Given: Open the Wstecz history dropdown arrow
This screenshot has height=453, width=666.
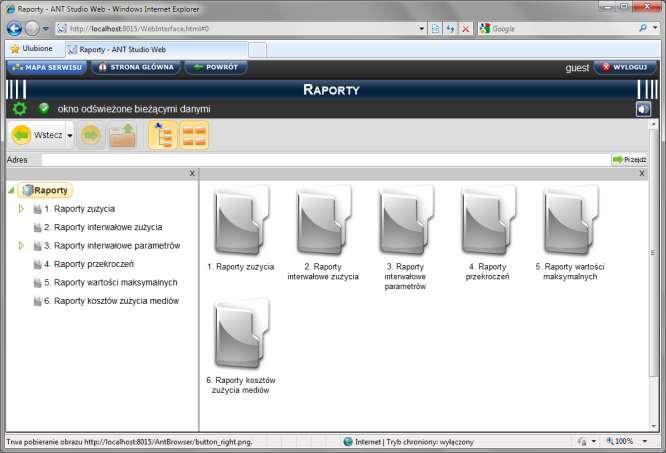Looking at the screenshot, I should pos(70,135).
